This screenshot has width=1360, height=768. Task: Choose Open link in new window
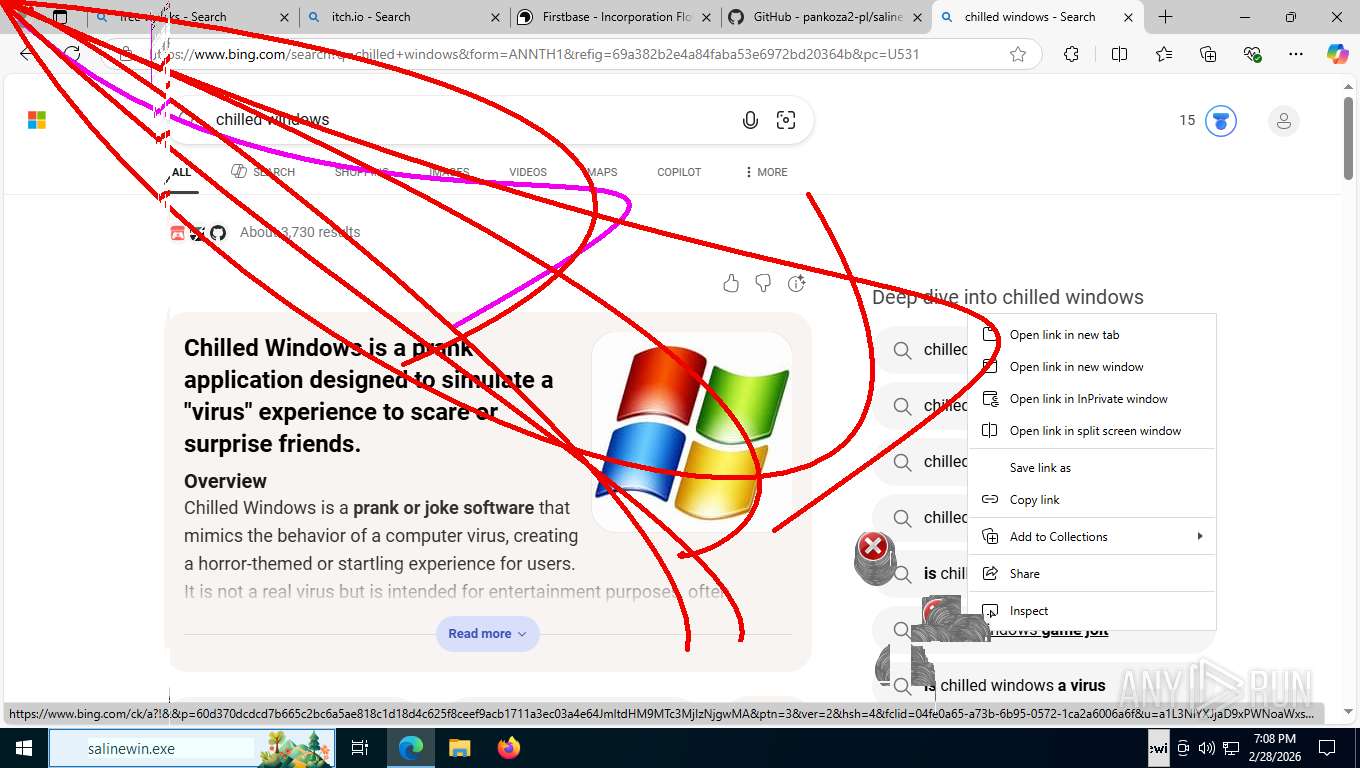point(1092,367)
